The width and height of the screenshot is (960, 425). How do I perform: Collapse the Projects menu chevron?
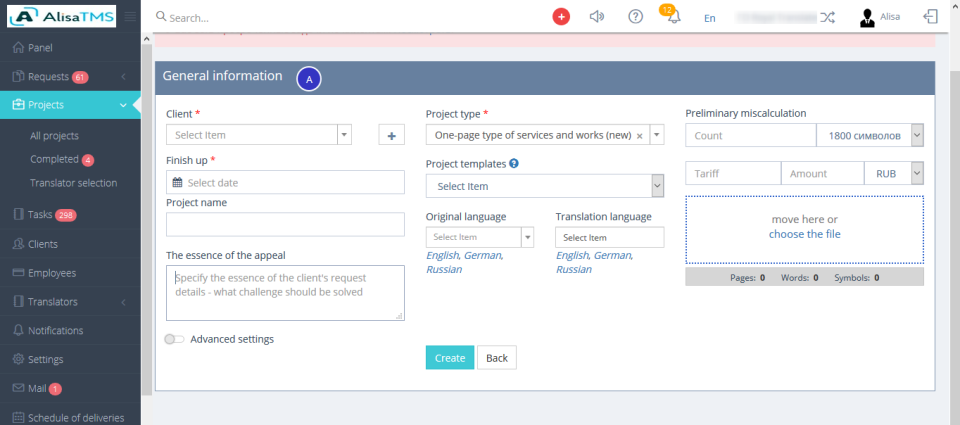pos(123,105)
